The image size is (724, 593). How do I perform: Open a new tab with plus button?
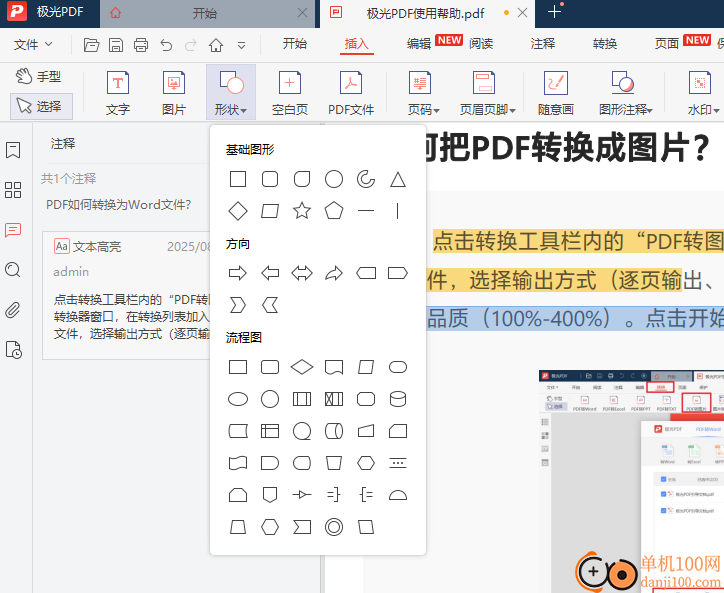[x=554, y=12]
